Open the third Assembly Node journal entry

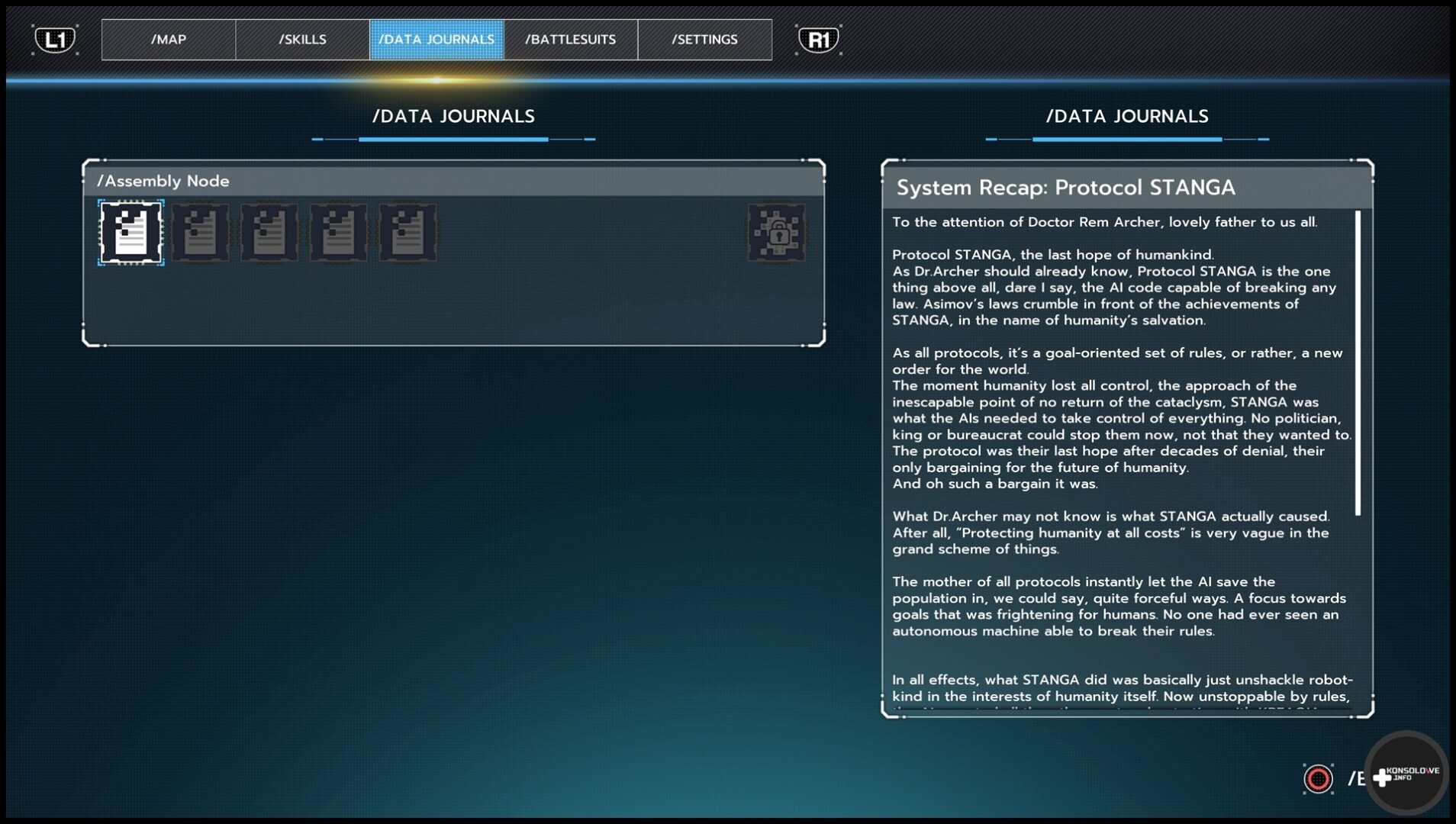point(269,233)
